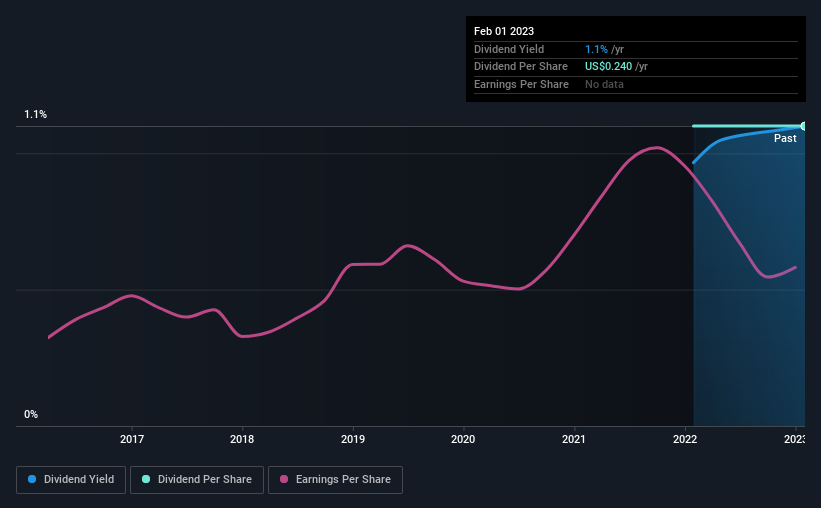Click the 1.1% y-axis label

pyautogui.click(x=36, y=114)
